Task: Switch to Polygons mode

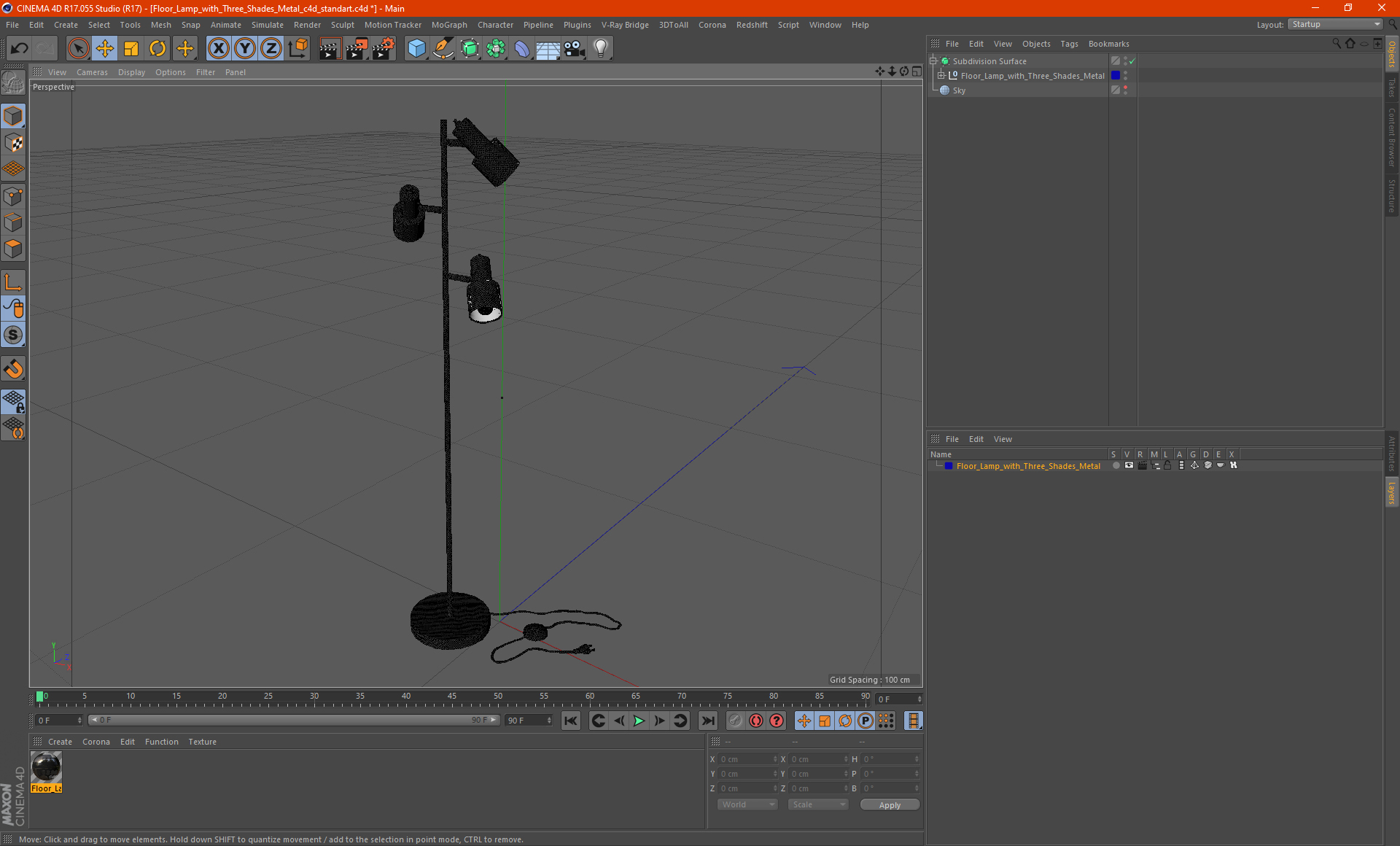Action: (13, 249)
